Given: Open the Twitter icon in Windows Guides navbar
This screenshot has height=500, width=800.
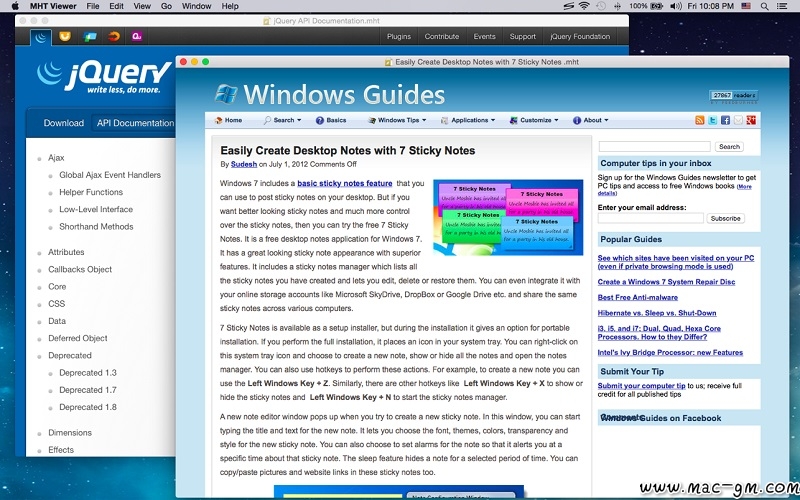Looking at the screenshot, I should click(x=712, y=120).
